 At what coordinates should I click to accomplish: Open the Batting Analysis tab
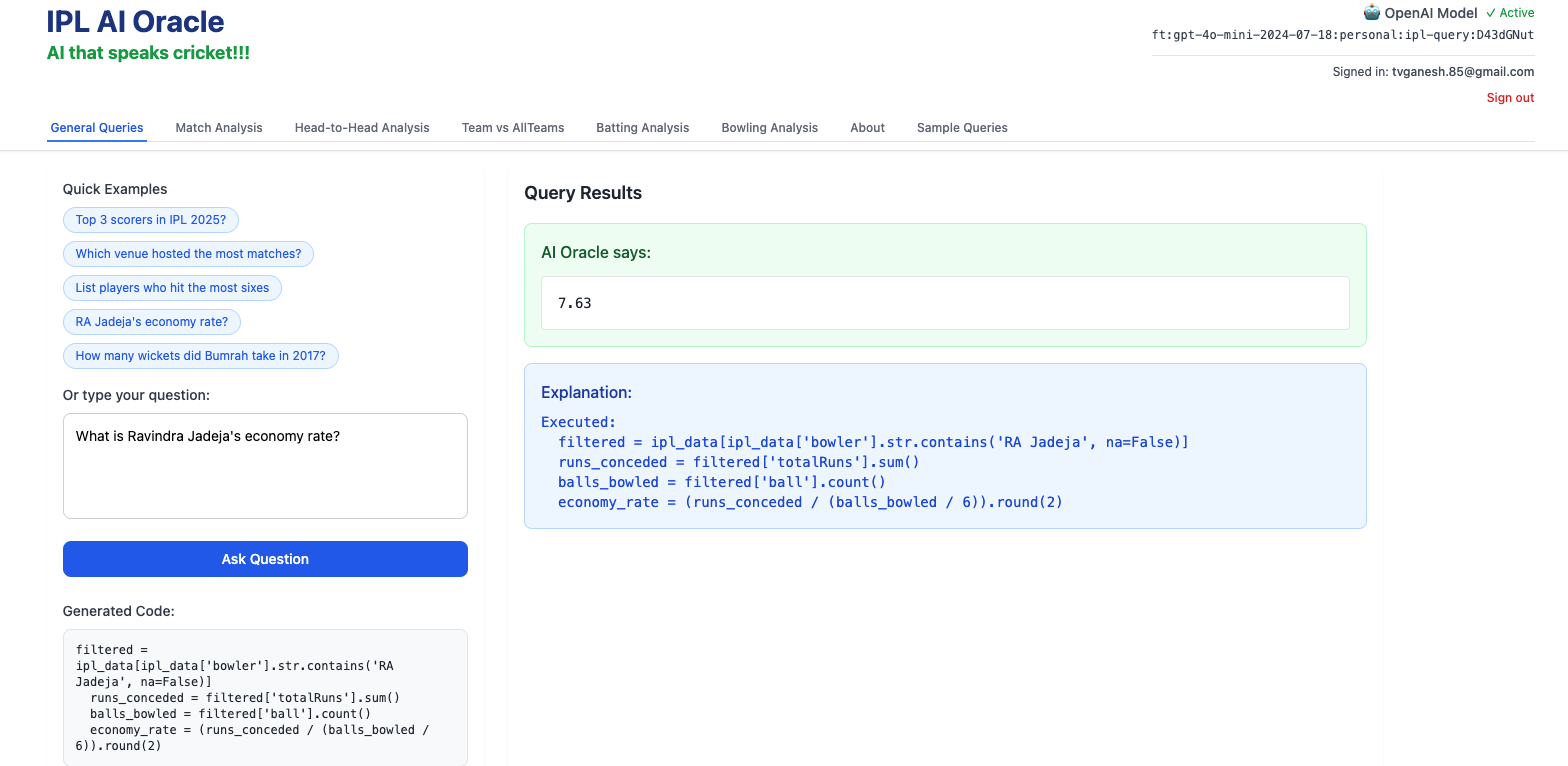tap(642, 128)
